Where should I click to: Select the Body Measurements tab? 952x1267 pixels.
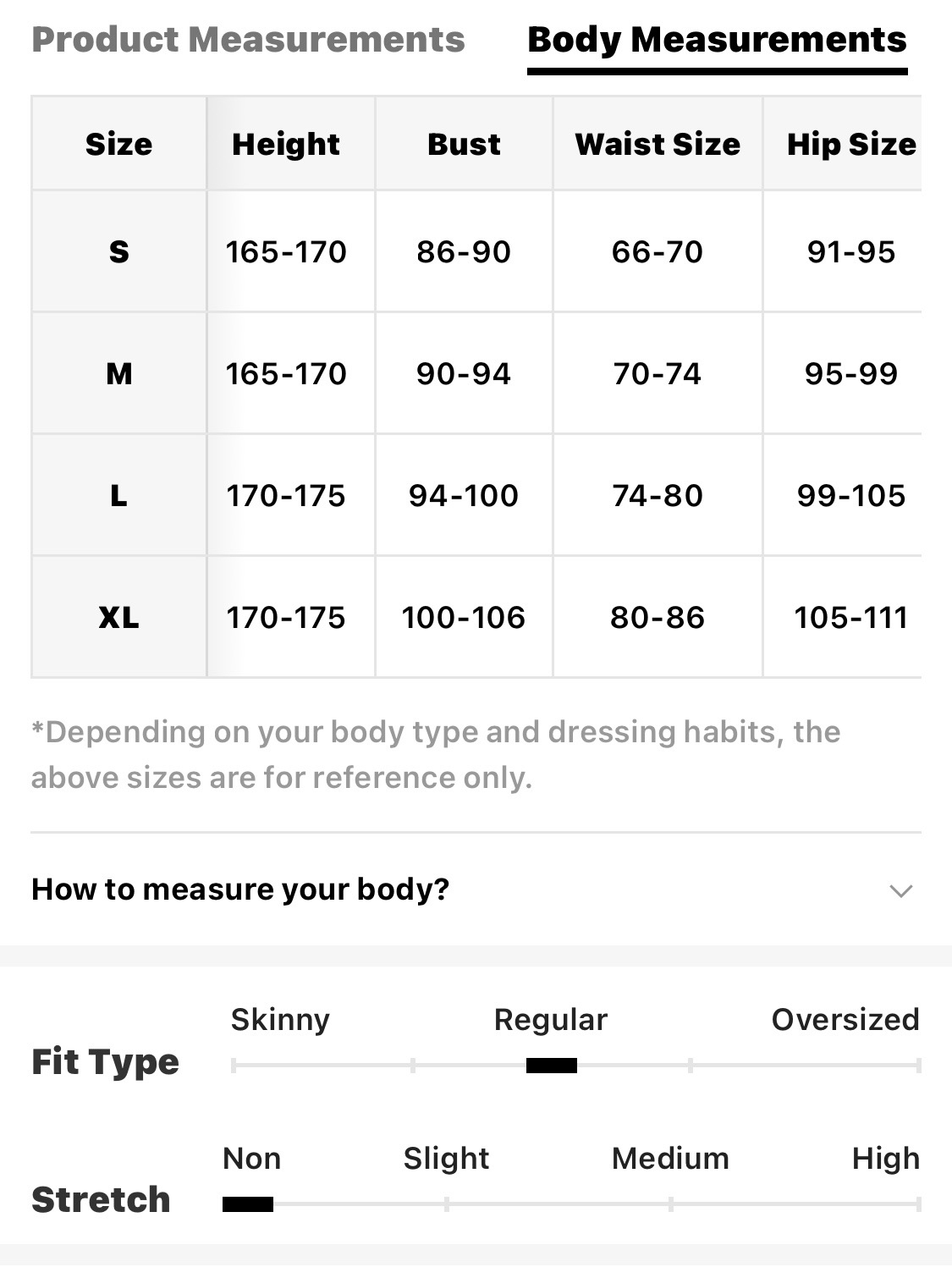coord(717,40)
